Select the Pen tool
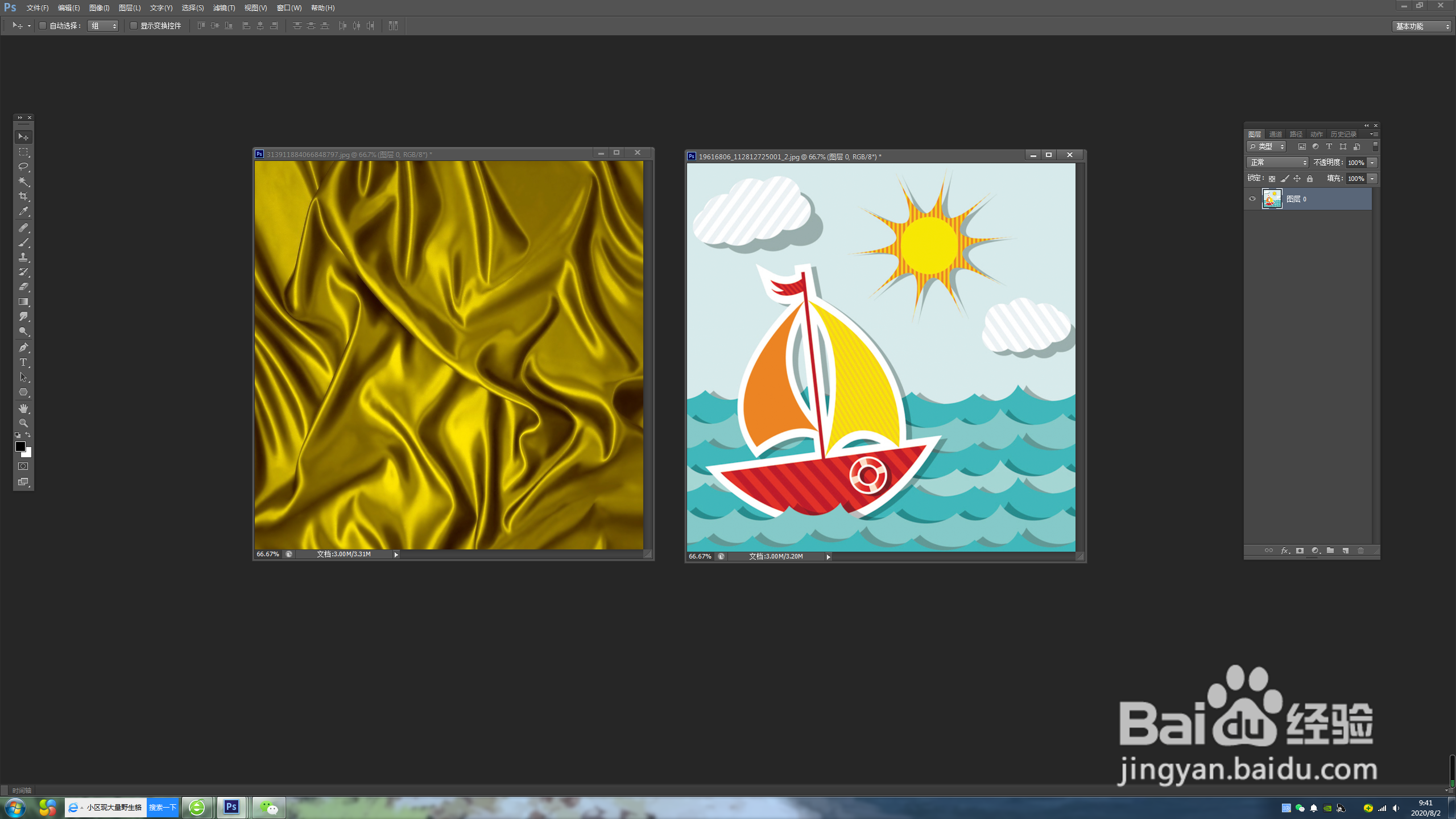This screenshot has height=819, width=1456. click(x=23, y=348)
